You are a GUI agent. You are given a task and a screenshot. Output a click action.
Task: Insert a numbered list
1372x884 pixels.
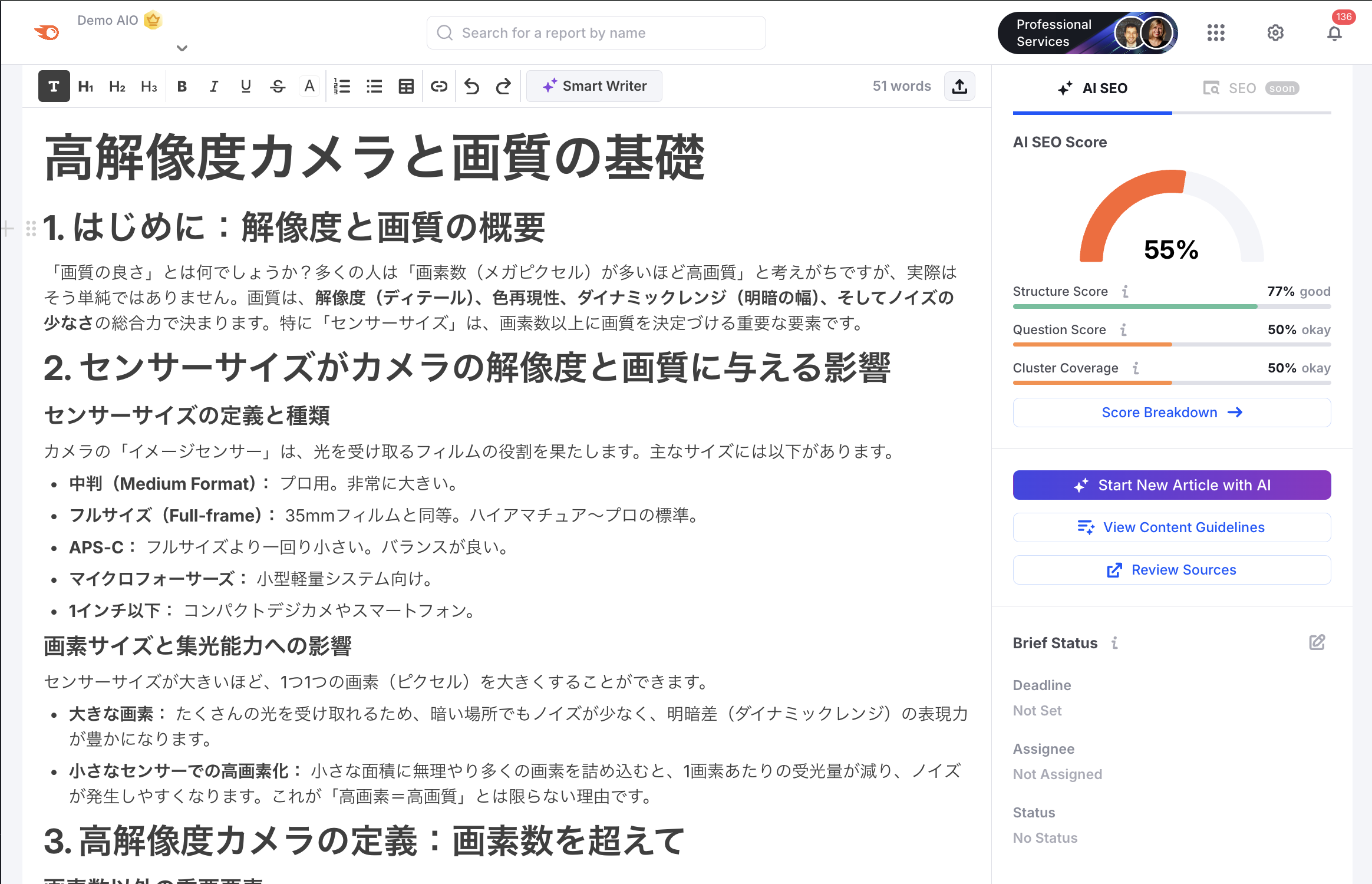pos(342,87)
